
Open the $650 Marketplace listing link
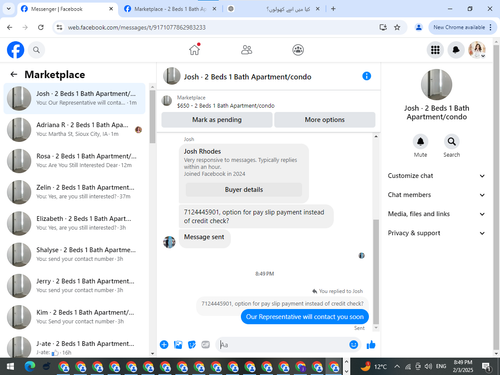coord(226,106)
